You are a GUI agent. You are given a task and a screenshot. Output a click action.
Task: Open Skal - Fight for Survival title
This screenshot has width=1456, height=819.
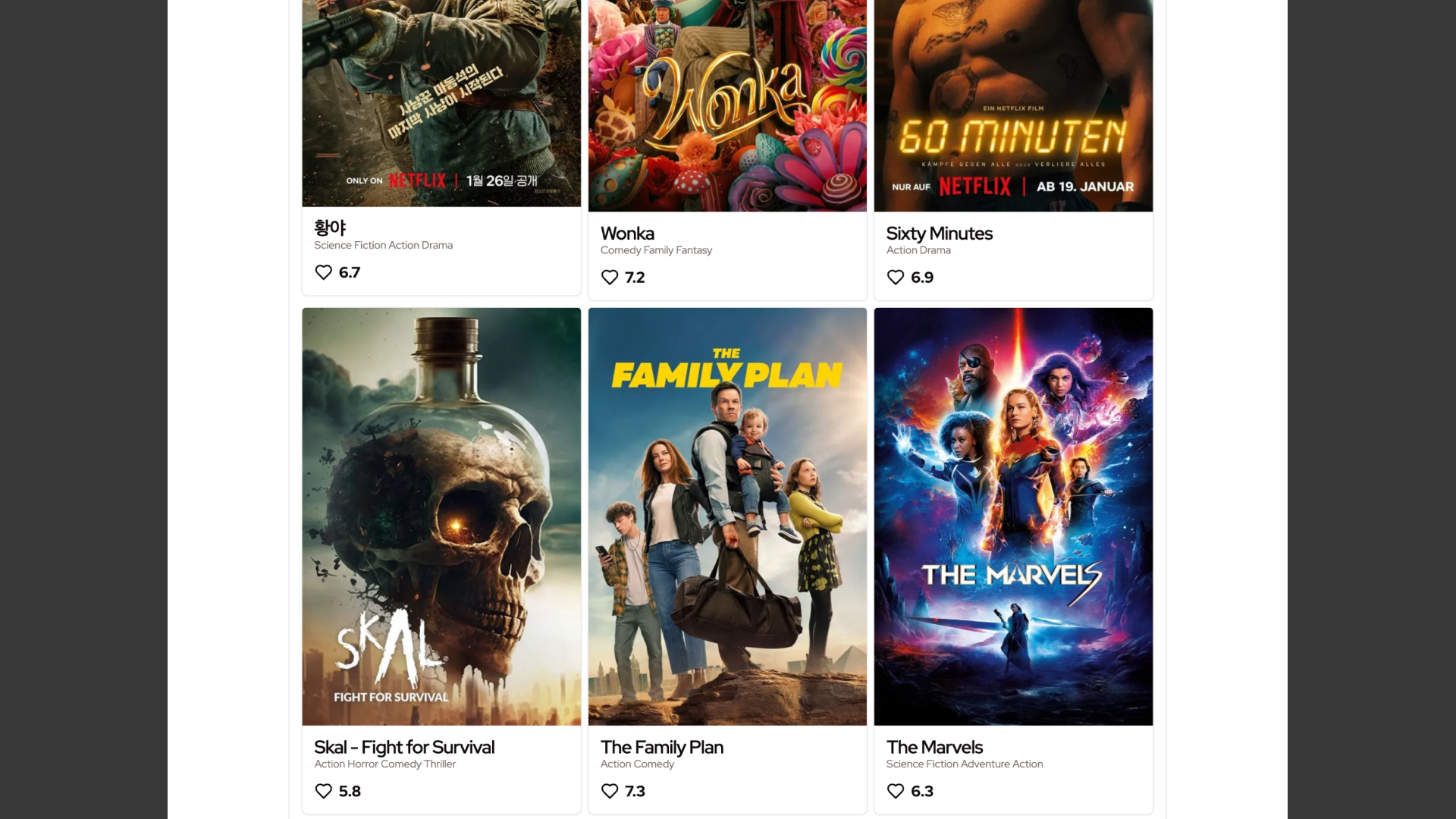[x=404, y=747]
